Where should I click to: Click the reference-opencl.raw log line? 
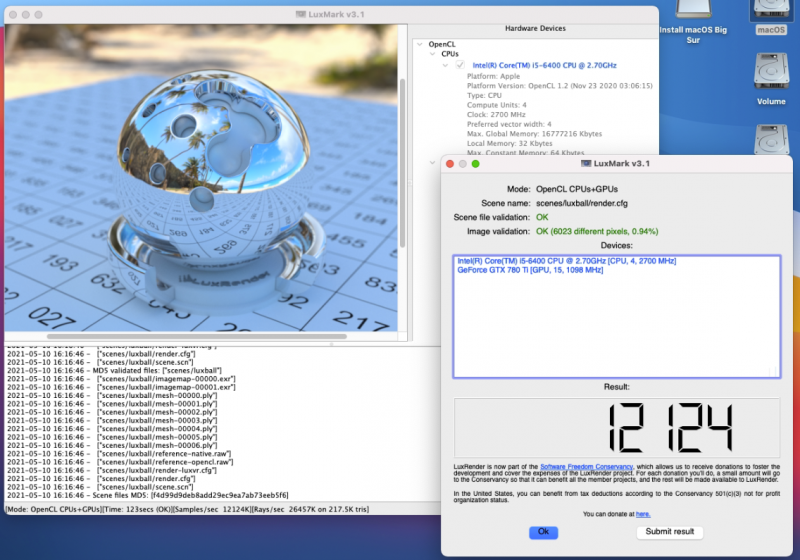click(120, 462)
